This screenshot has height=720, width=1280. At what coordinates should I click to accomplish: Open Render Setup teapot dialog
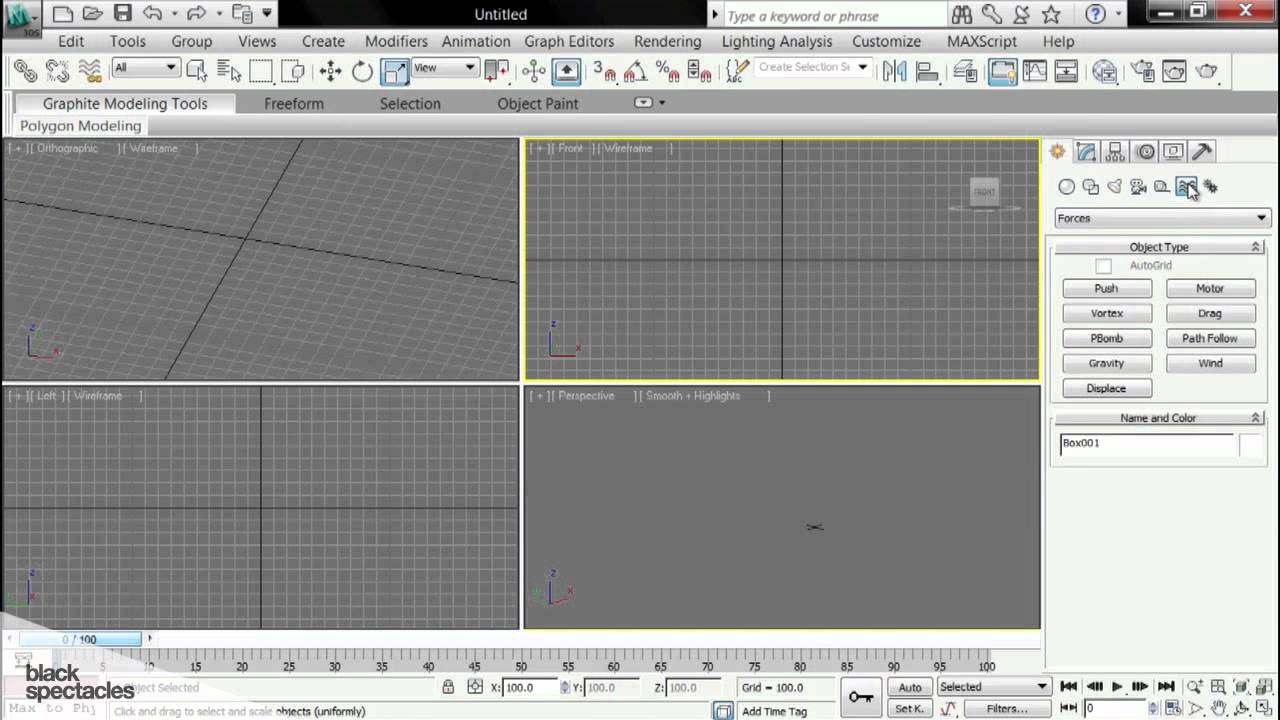1142,71
